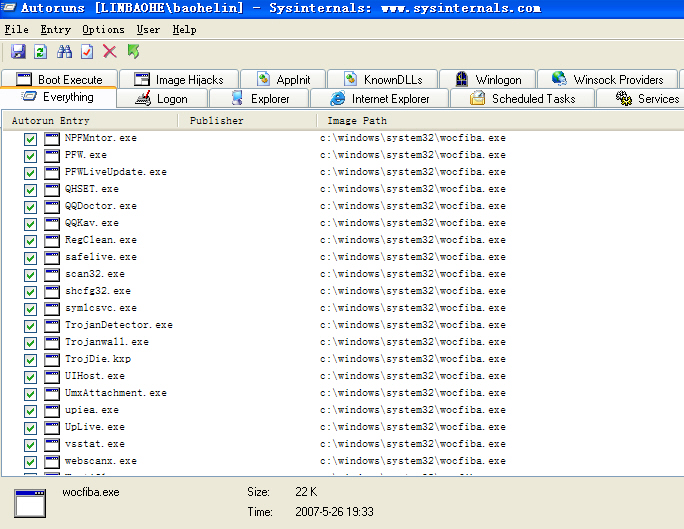Switch to the Logon tab
The image size is (684, 529).
tap(162, 99)
